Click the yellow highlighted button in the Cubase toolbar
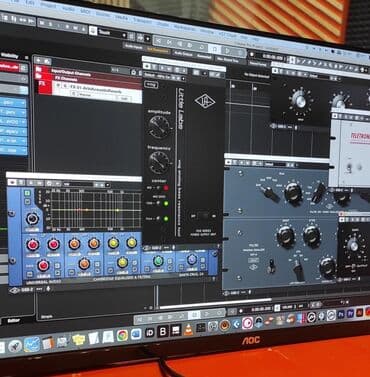Image resolution: width=370 pixels, height=377 pixels. tap(158, 51)
